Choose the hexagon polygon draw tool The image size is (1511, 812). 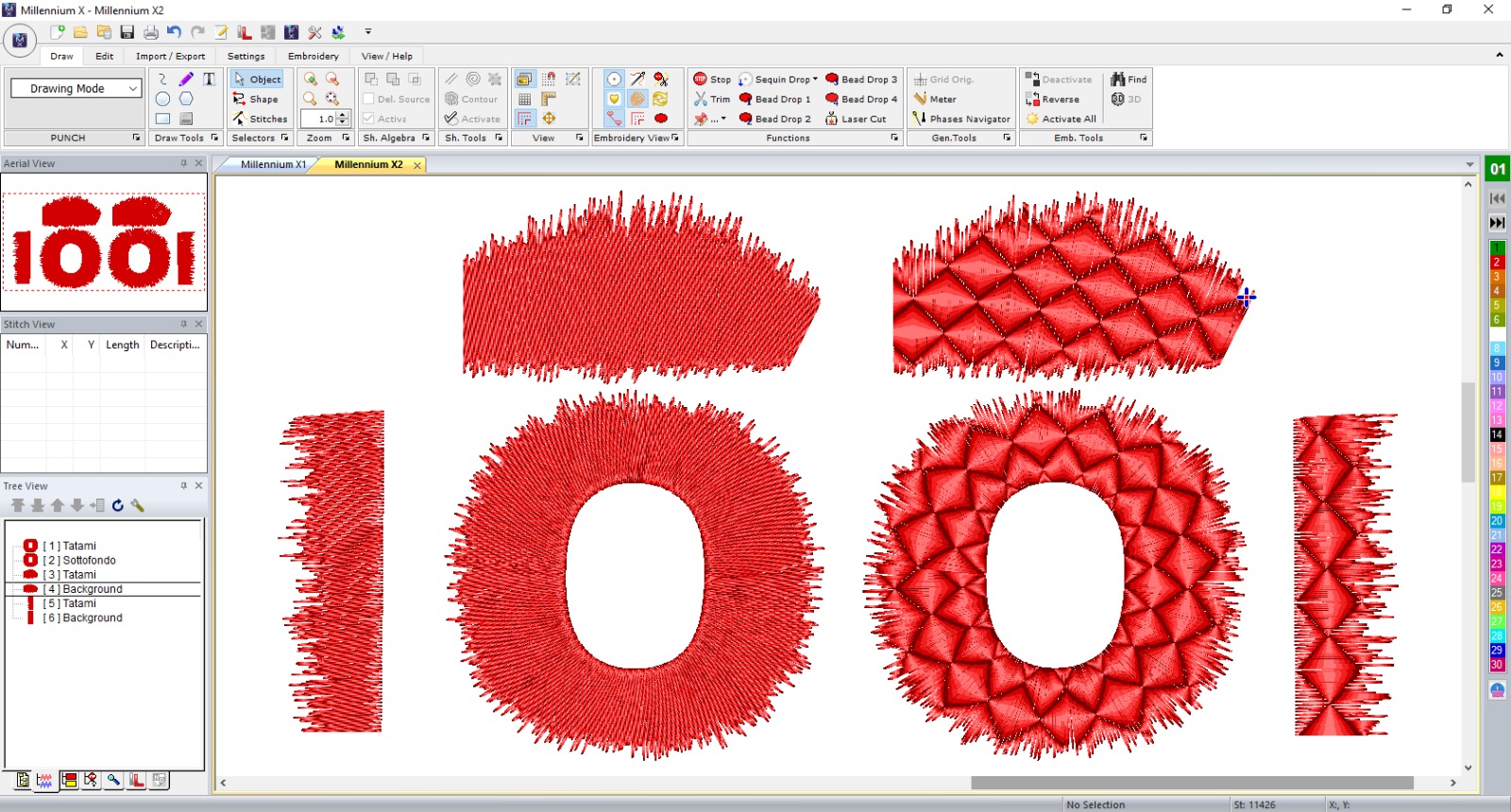coord(186,99)
